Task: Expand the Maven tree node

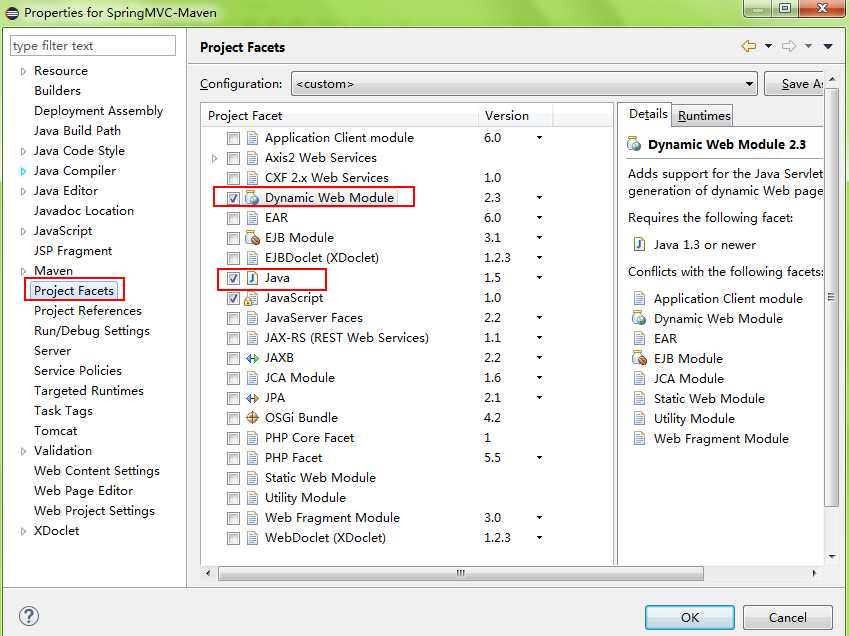Action: pos(23,271)
